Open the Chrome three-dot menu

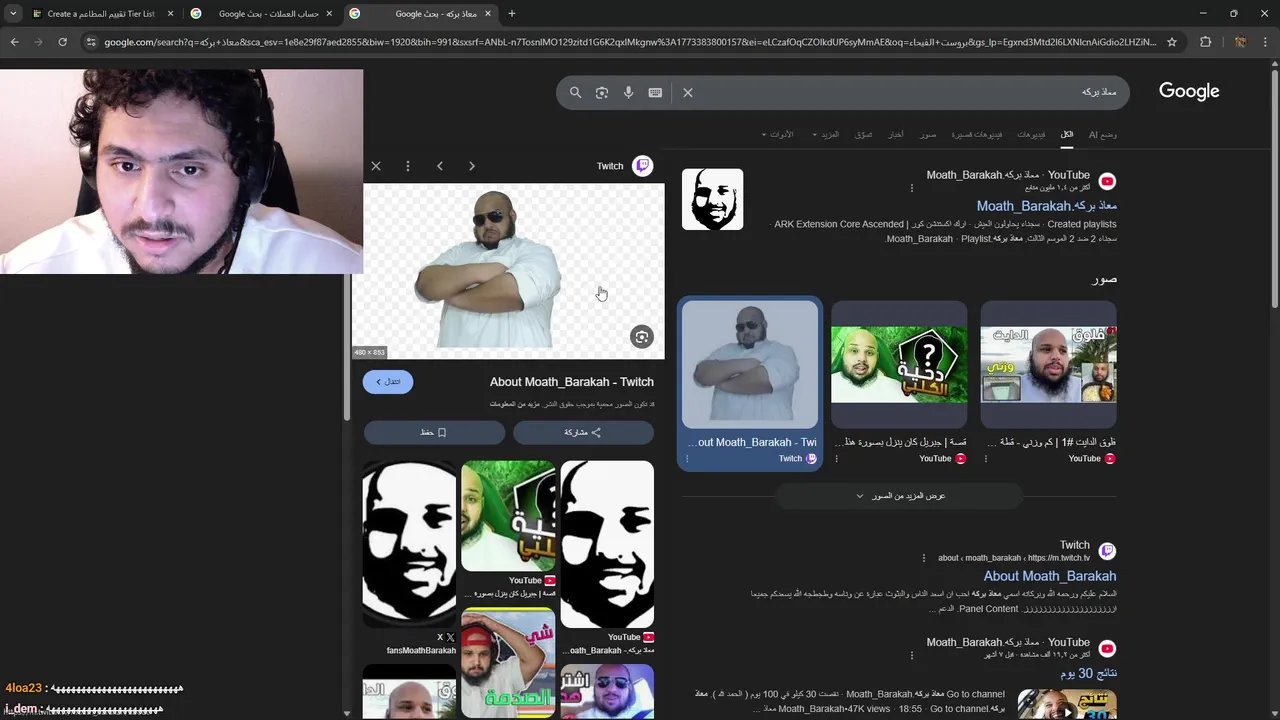(x=1265, y=42)
